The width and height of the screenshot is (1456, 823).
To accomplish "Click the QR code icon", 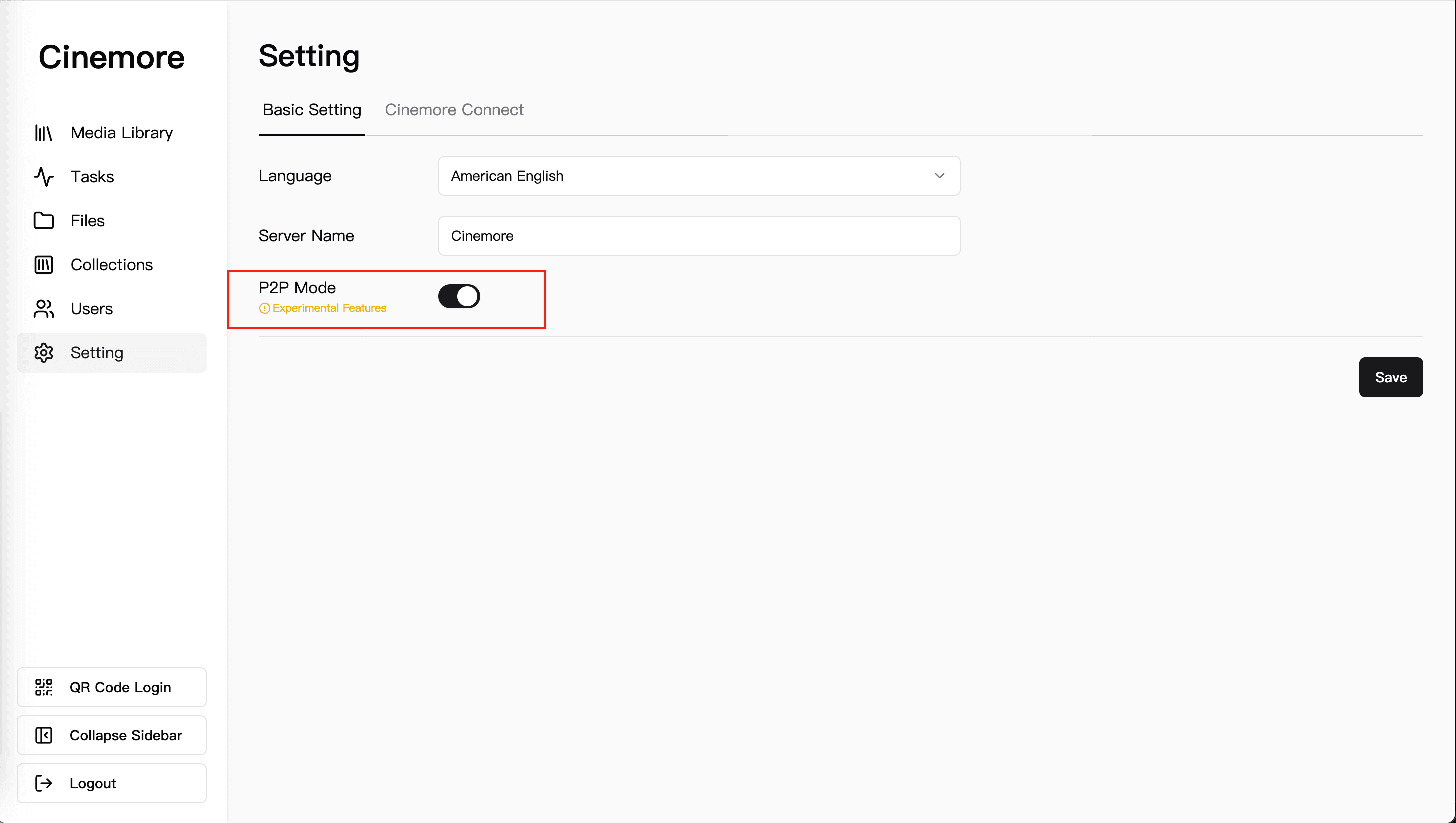I will click(x=43, y=687).
